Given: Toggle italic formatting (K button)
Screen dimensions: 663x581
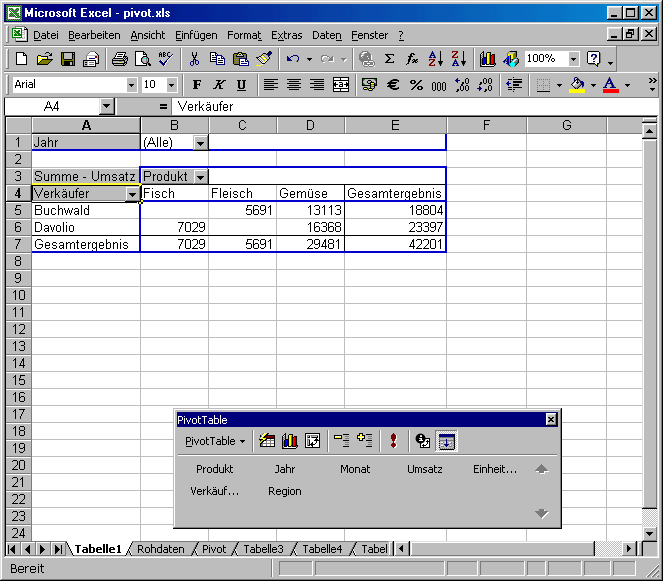Looking at the screenshot, I should 217,85.
